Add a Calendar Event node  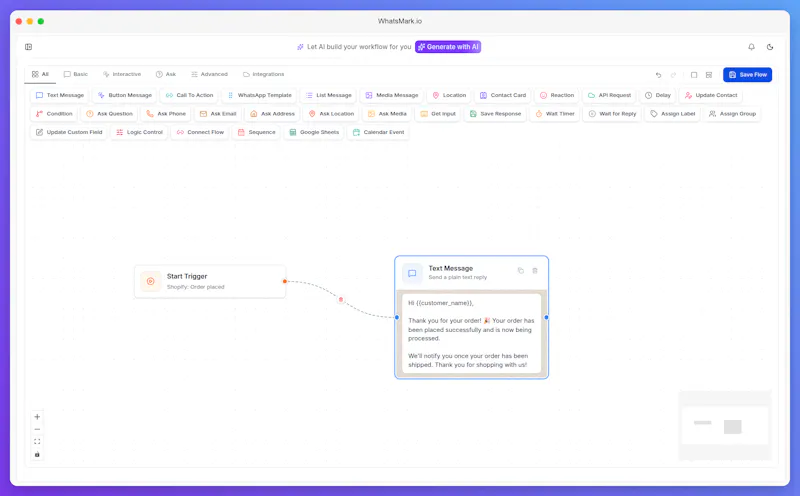378,132
